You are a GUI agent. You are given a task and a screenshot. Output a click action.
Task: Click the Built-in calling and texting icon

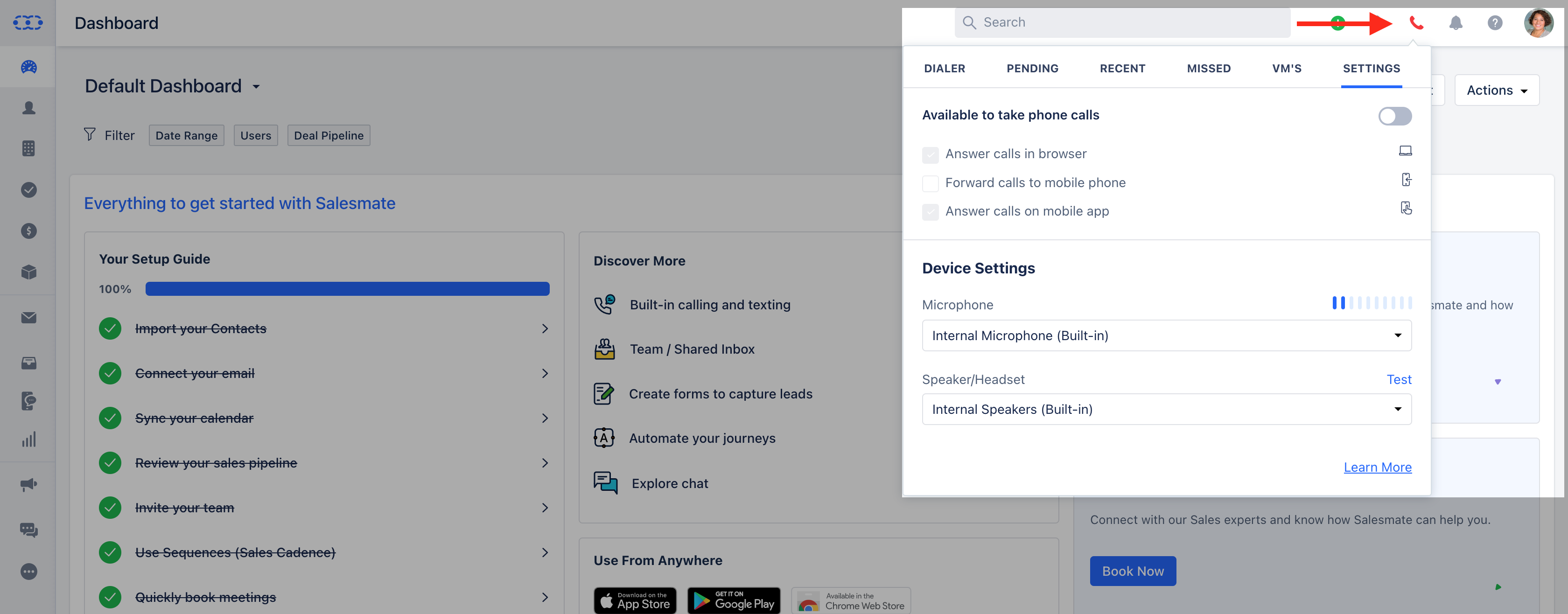[x=604, y=304]
